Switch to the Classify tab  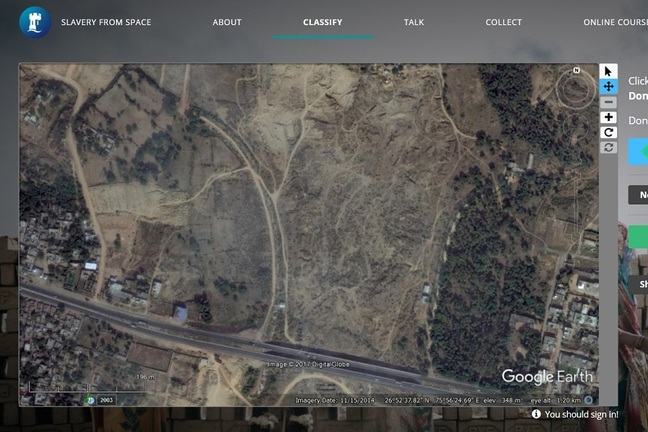coord(322,22)
